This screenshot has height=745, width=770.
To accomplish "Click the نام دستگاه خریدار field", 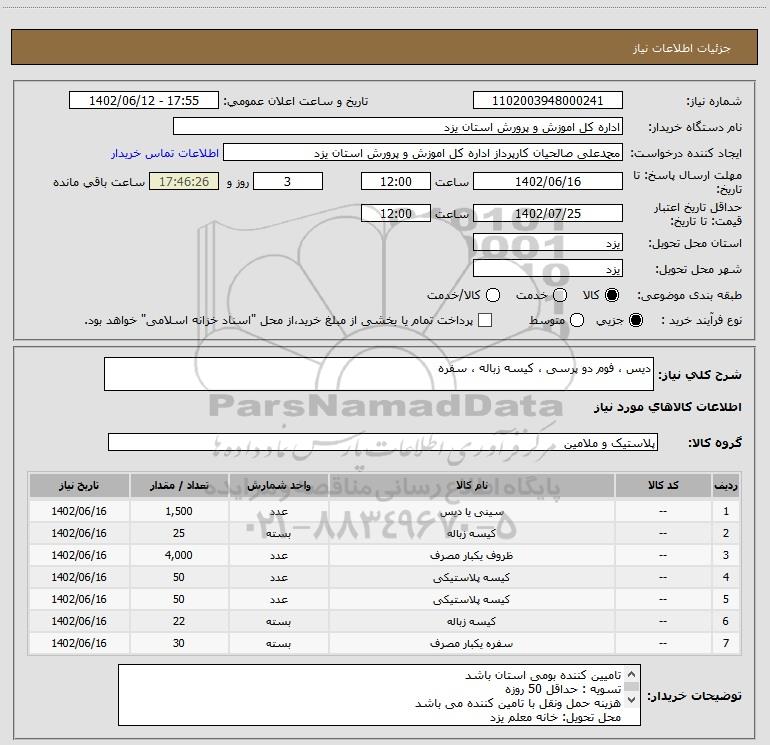I will (x=398, y=126).
